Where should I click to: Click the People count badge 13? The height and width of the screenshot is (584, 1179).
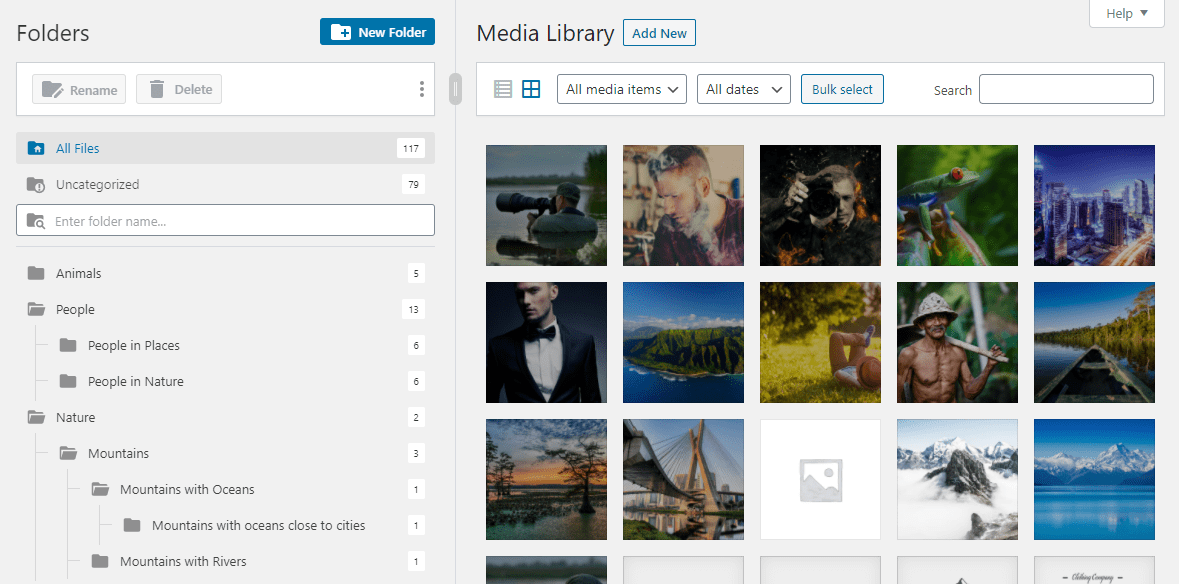tap(413, 309)
